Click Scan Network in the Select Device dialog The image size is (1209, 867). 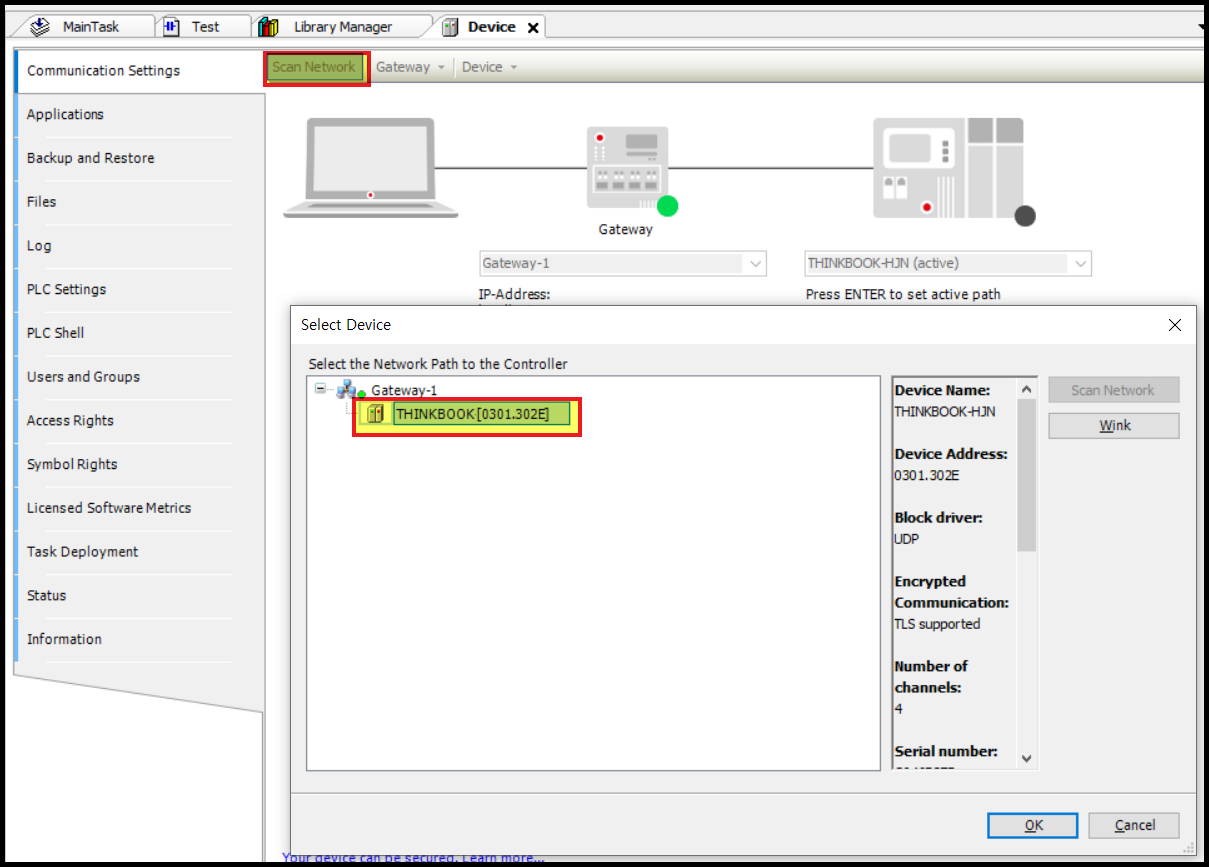click(x=1113, y=390)
